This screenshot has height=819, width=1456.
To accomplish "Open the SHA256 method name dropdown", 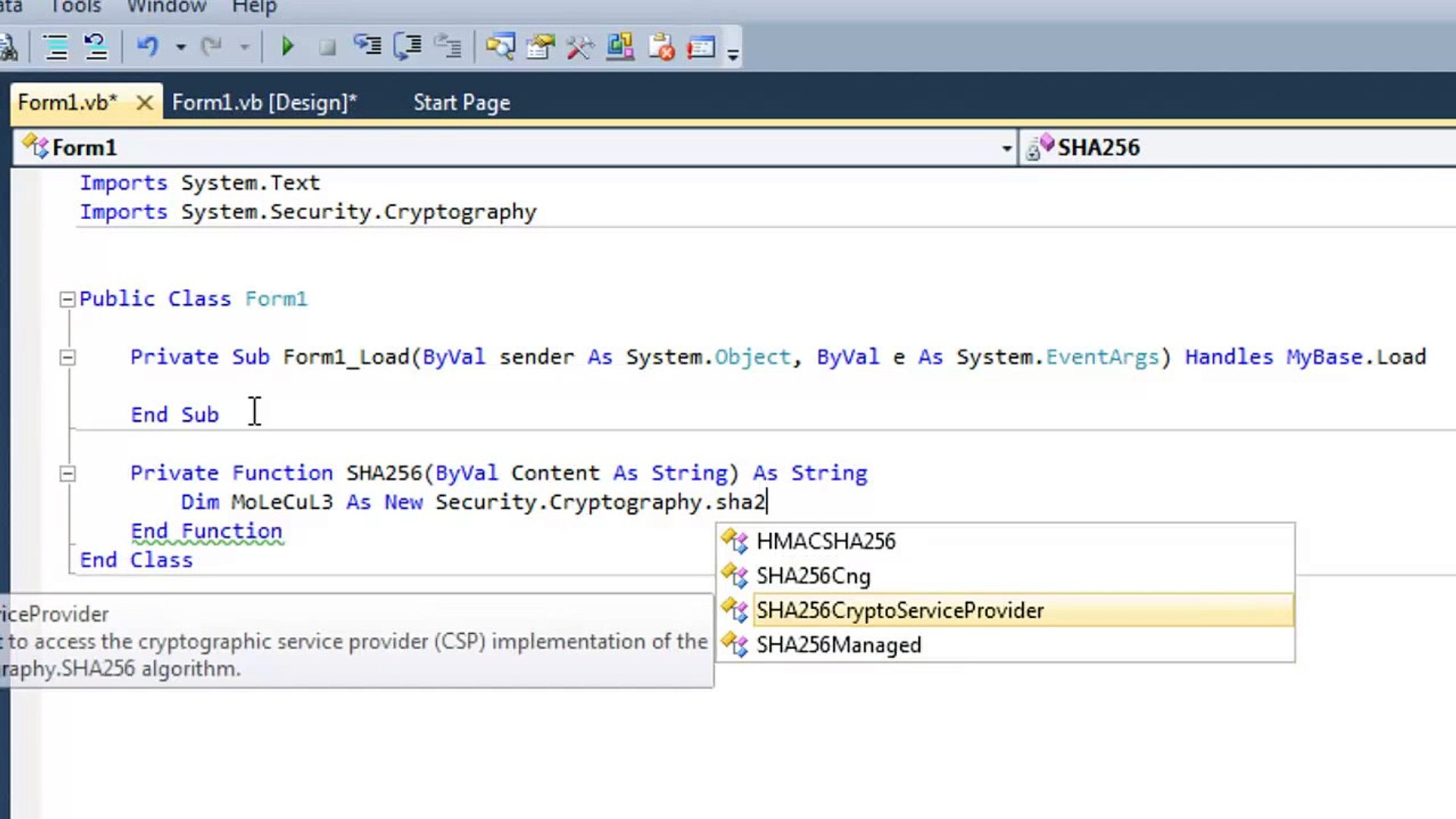I will click(x=1238, y=147).
